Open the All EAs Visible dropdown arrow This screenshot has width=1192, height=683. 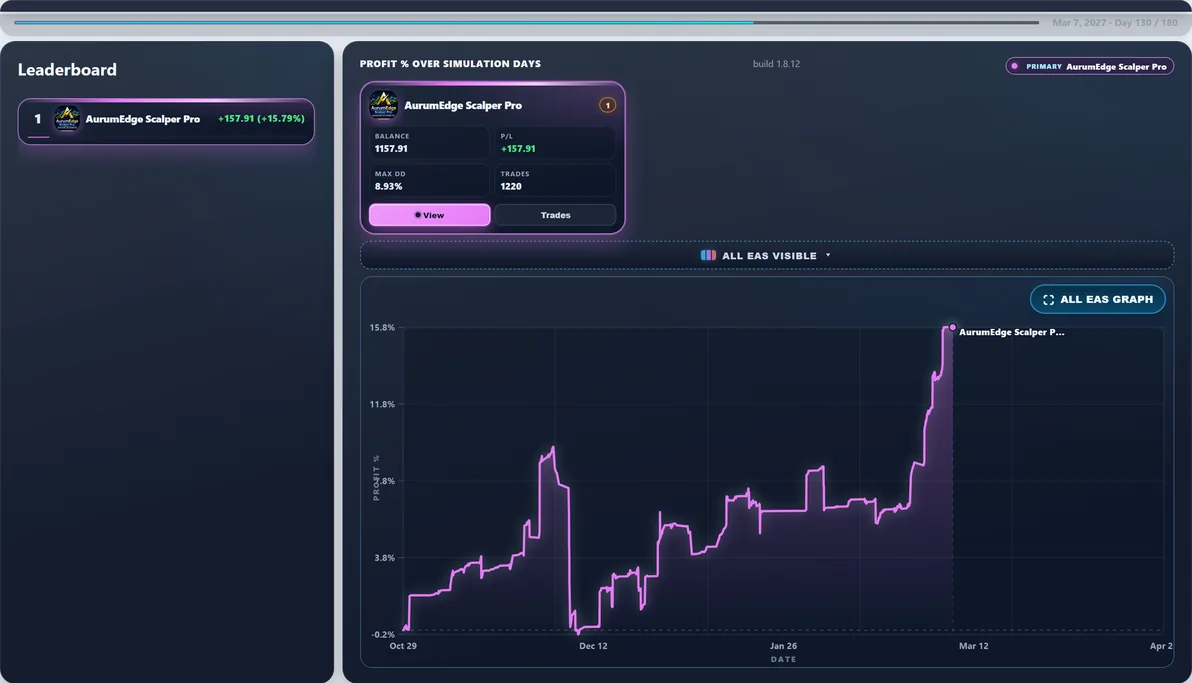828,256
